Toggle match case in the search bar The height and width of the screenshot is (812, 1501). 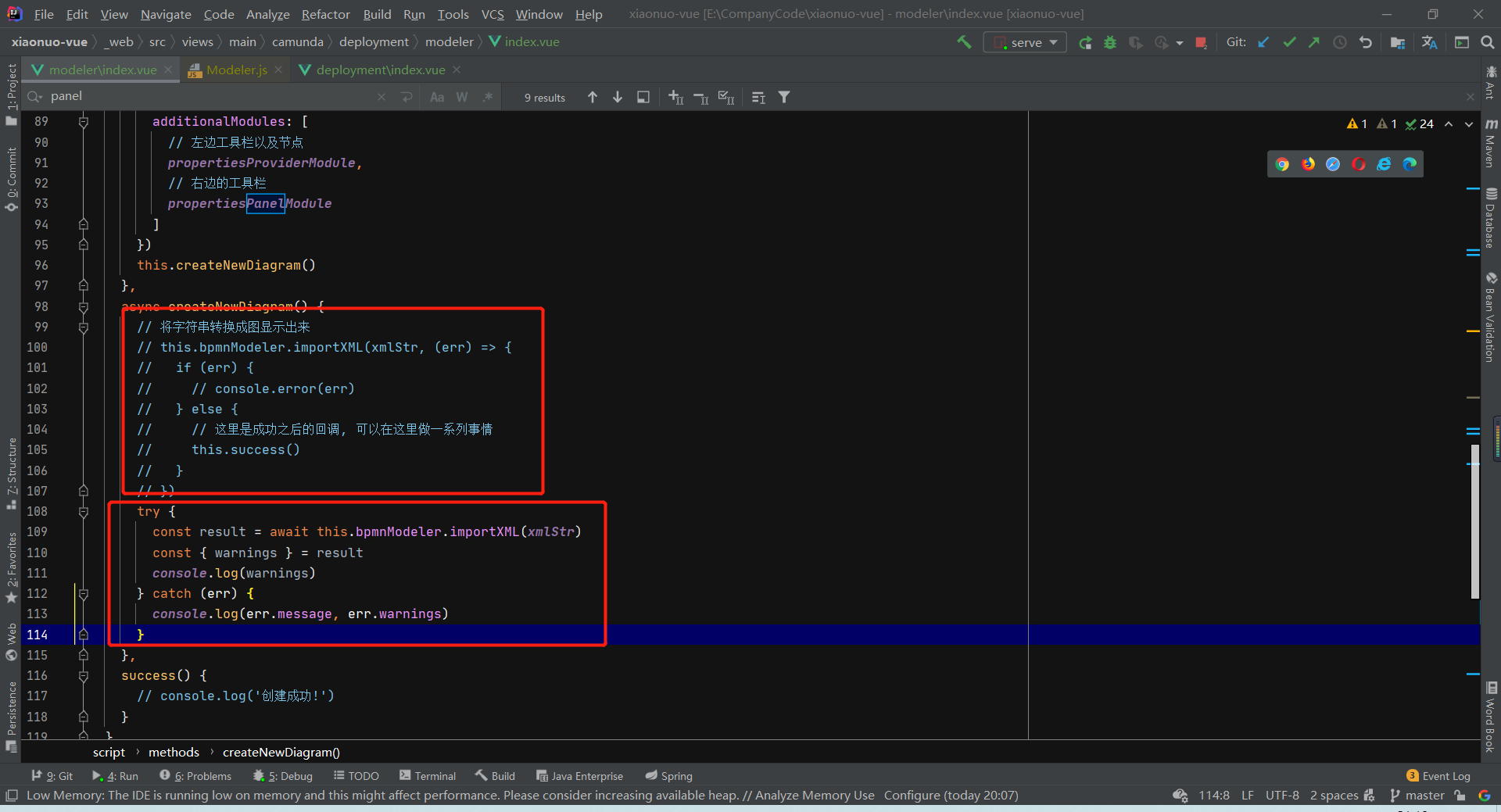437,97
